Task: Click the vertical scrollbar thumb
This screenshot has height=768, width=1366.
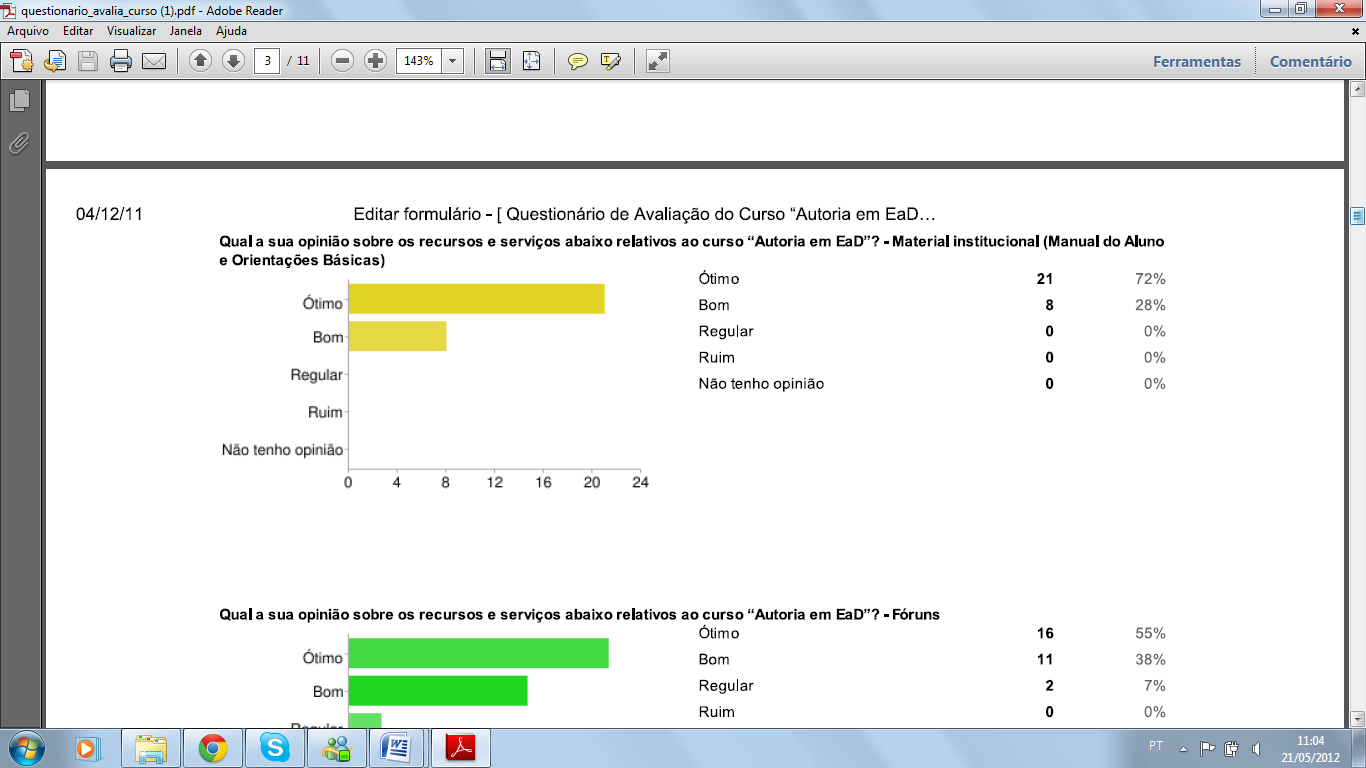Action: point(1358,216)
